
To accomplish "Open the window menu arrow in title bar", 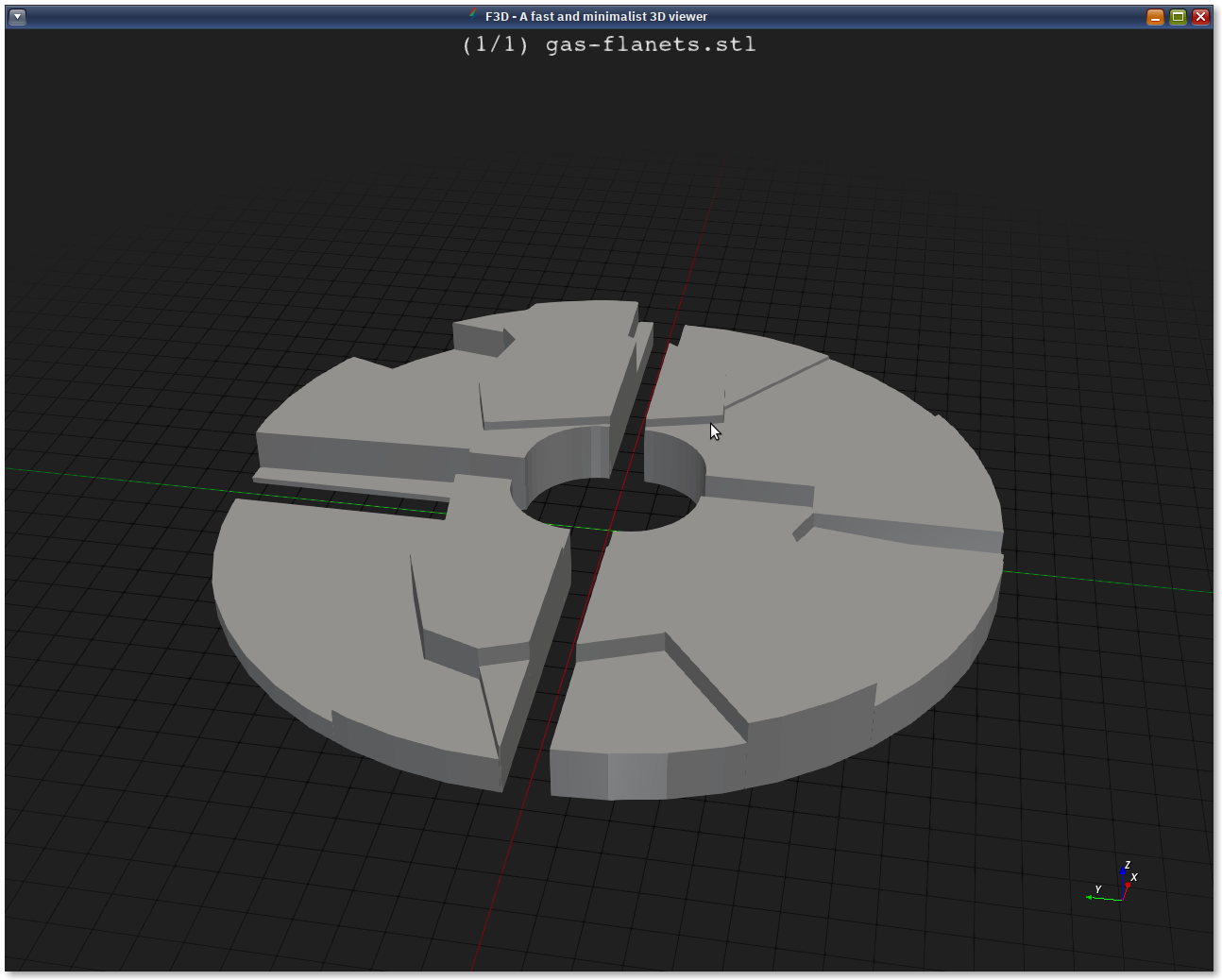I will click(x=17, y=16).
